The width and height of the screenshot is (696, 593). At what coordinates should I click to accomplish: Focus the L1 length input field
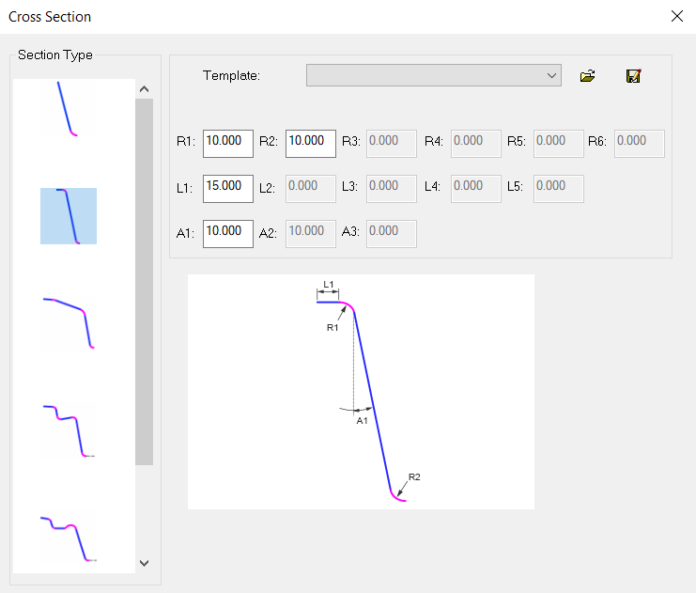227,187
